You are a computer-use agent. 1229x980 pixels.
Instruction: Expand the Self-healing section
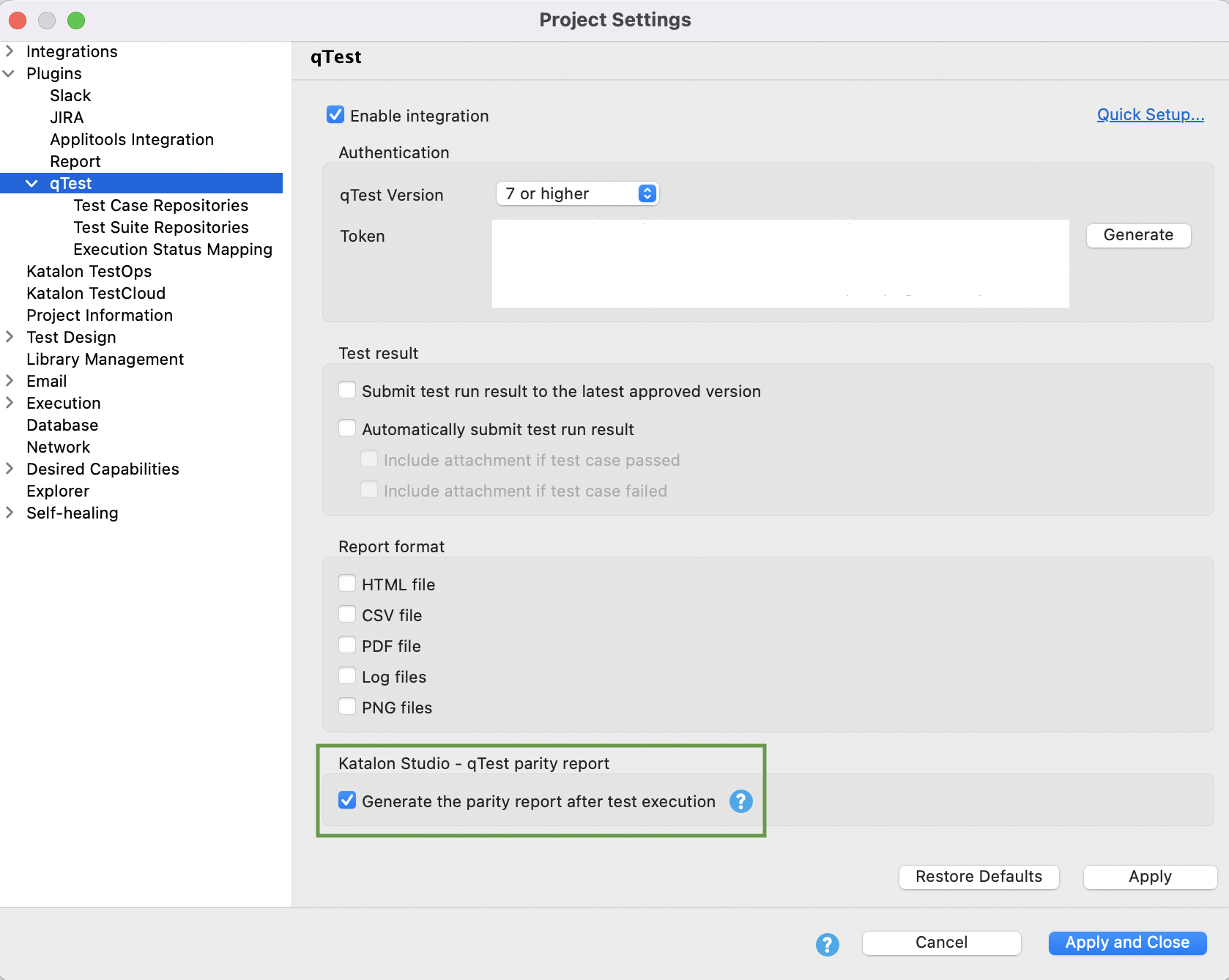(x=9, y=513)
